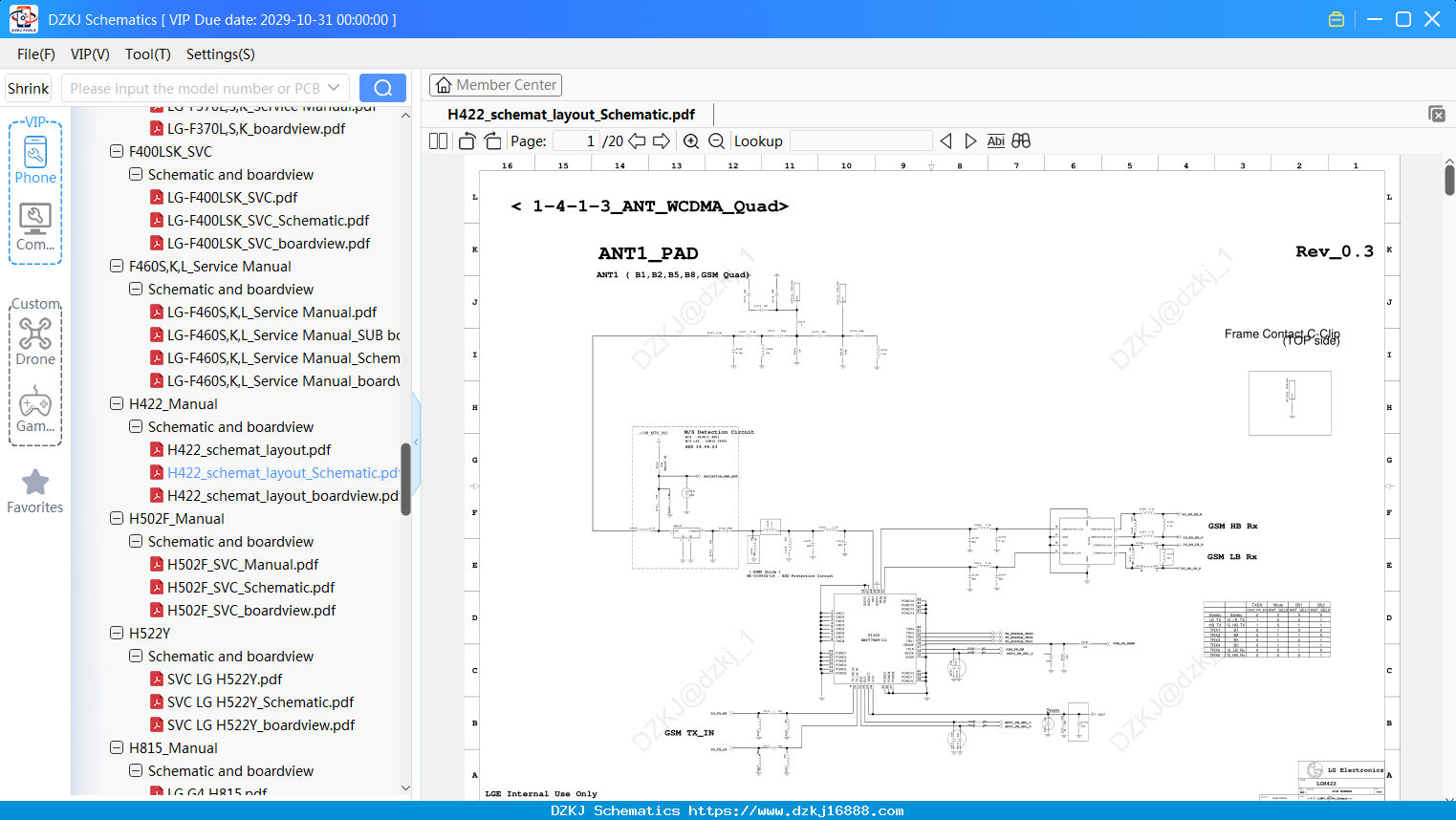Viewport: 1456px width, 820px height.
Task: Go to previous page arrow
Action: [x=637, y=141]
